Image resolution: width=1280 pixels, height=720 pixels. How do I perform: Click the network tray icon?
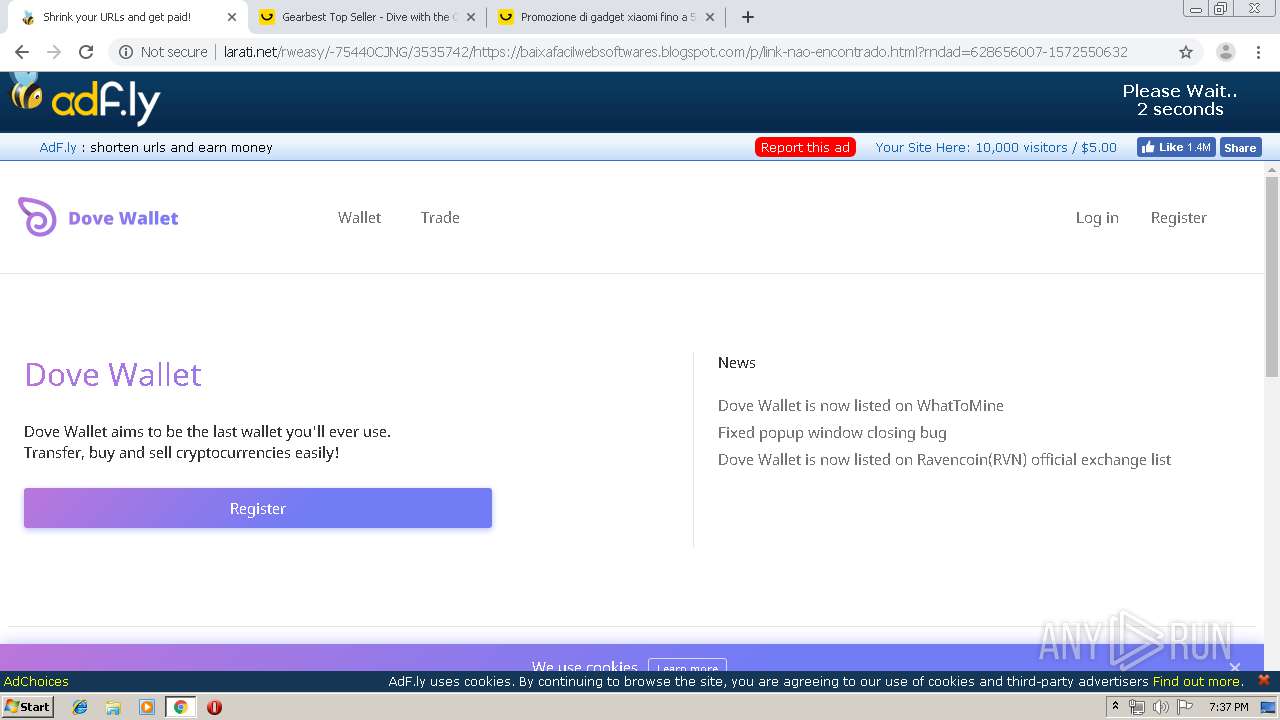(x=1136, y=707)
